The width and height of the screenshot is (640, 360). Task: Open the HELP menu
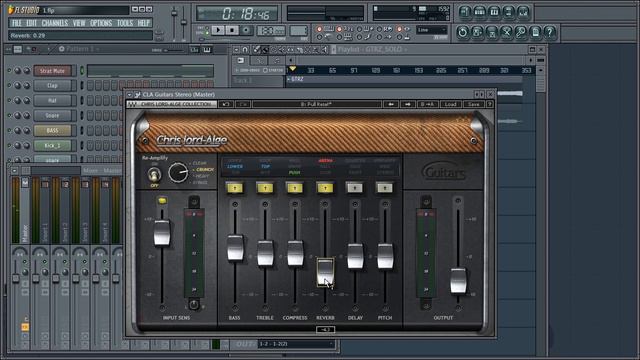143,23
